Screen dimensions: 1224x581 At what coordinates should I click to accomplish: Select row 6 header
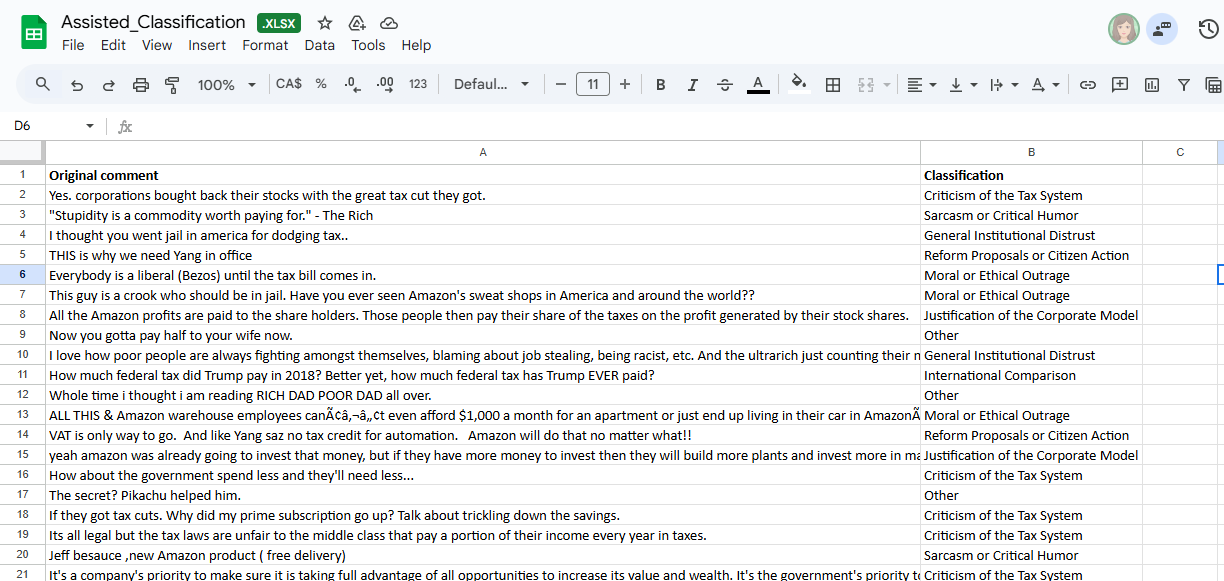click(x=22, y=275)
